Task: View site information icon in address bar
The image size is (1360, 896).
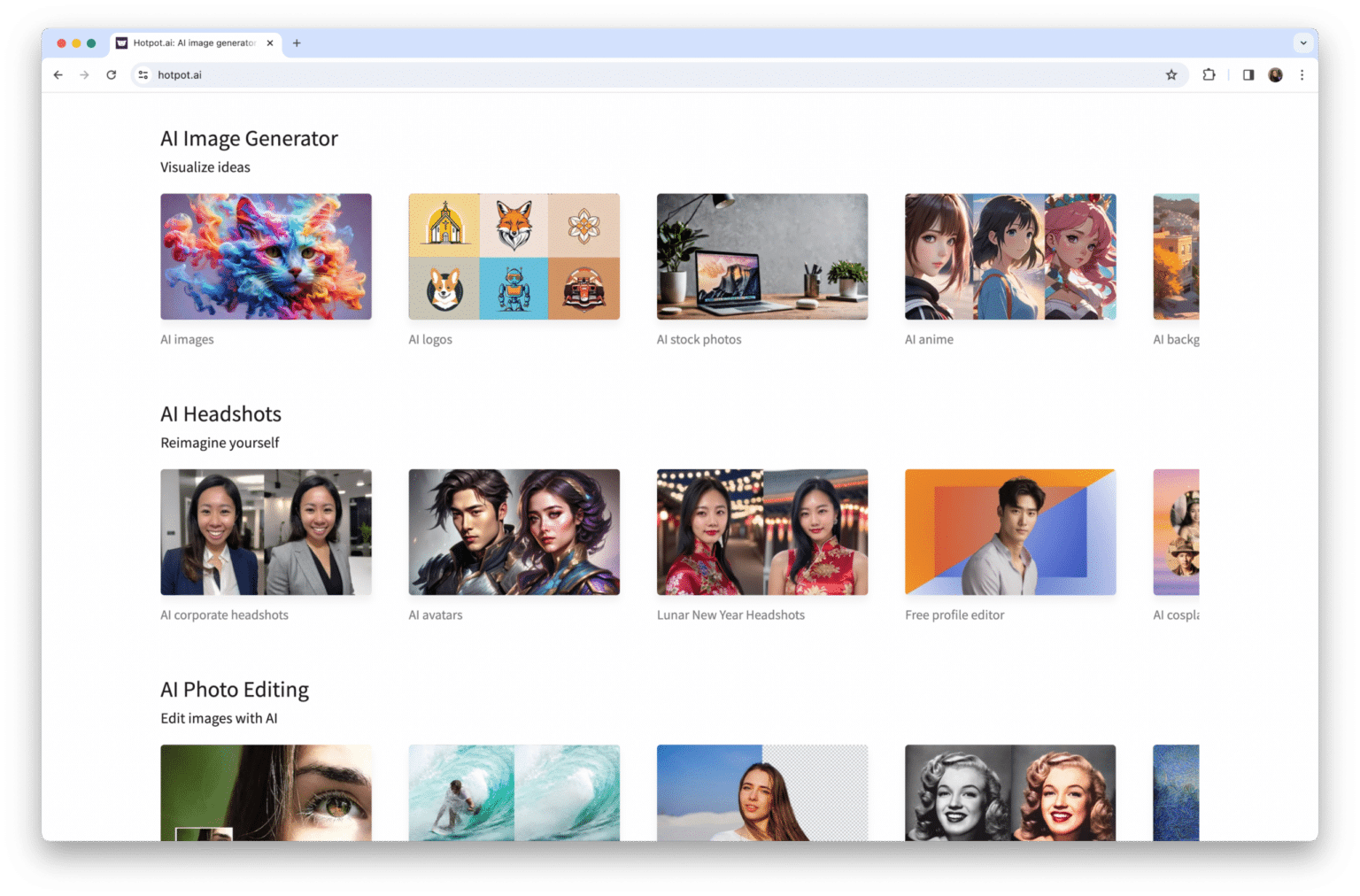Action: pyautogui.click(x=143, y=75)
